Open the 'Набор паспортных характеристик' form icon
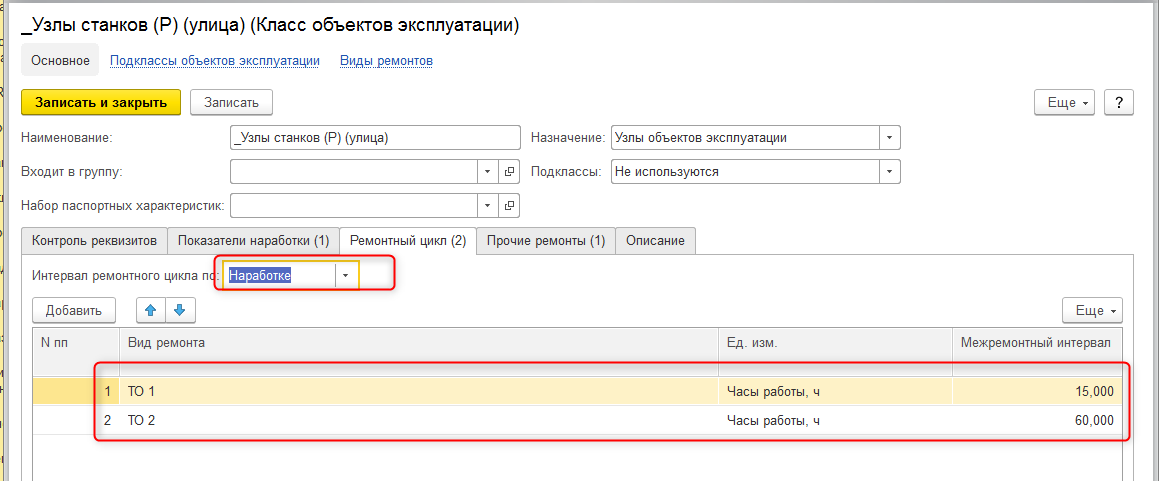 [x=509, y=206]
